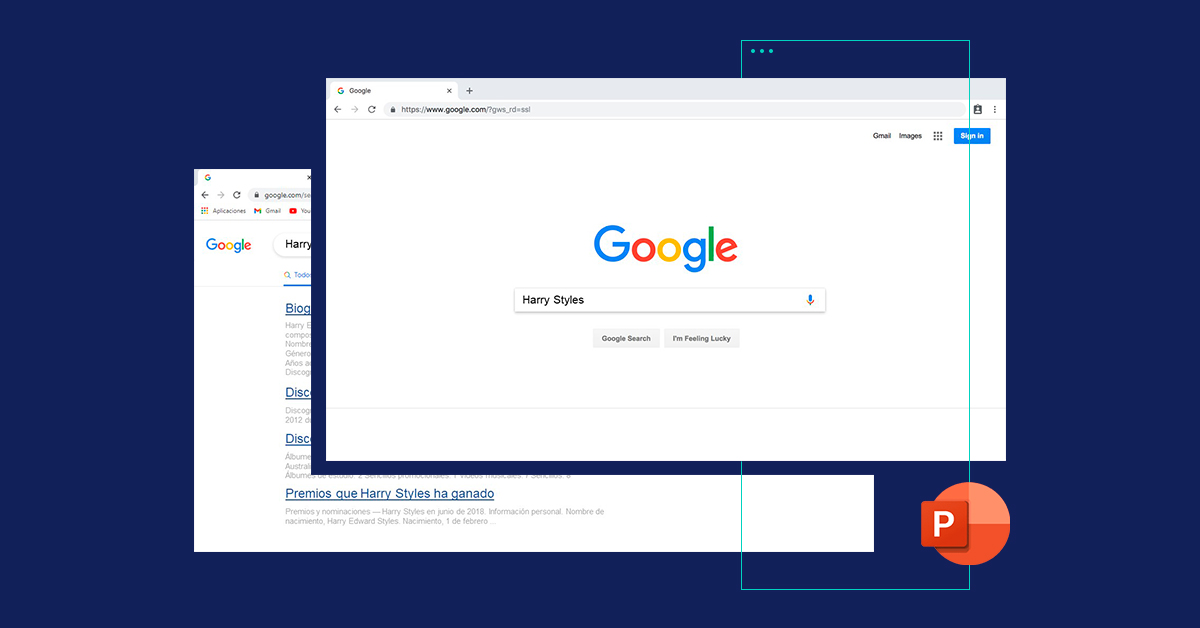This screenshot has height=628, width=1200.
Task: Select the Todos filter in the background window
Action: click(x=296, y=274)
